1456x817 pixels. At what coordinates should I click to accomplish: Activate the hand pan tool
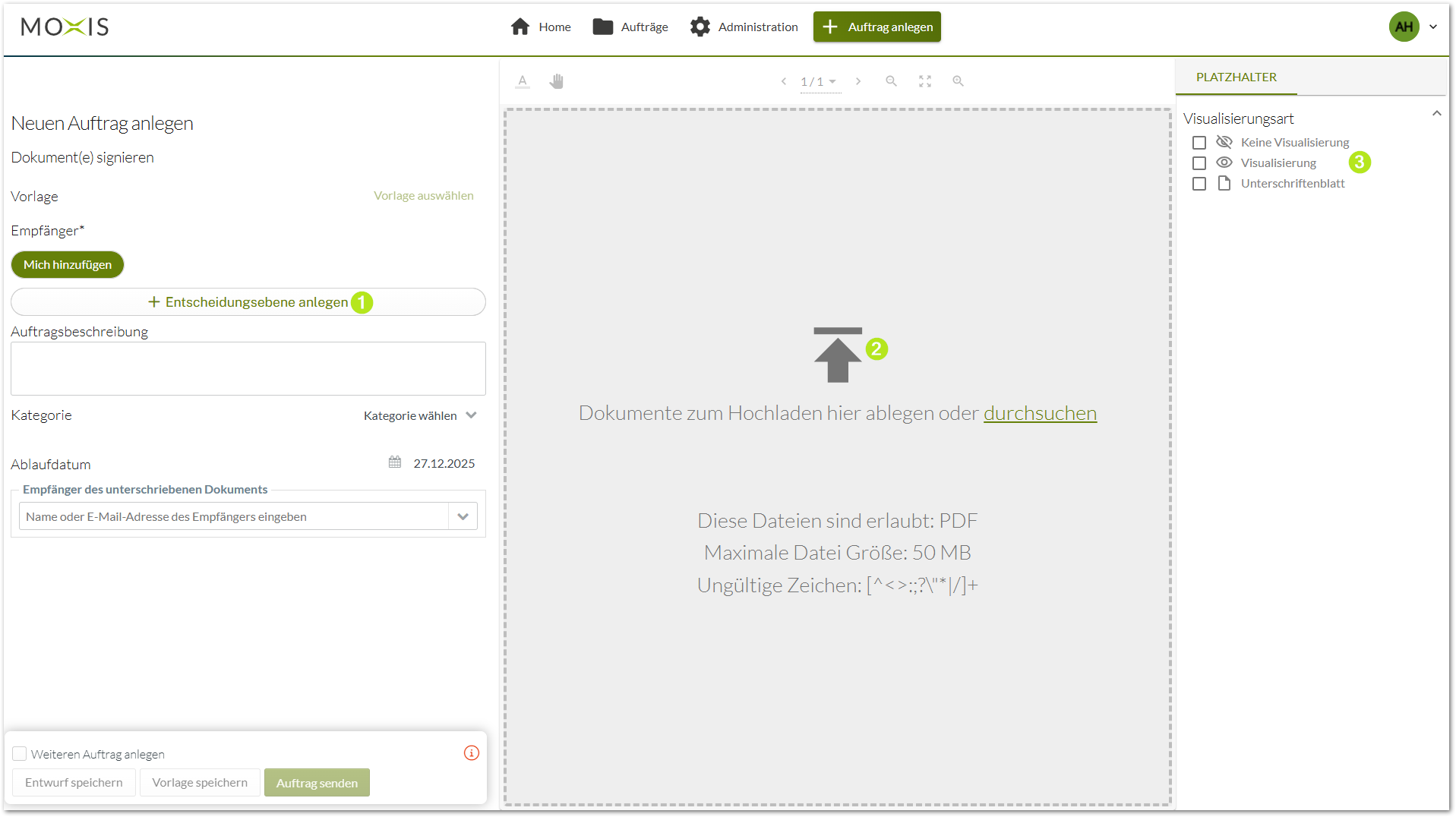click(556, 81)
